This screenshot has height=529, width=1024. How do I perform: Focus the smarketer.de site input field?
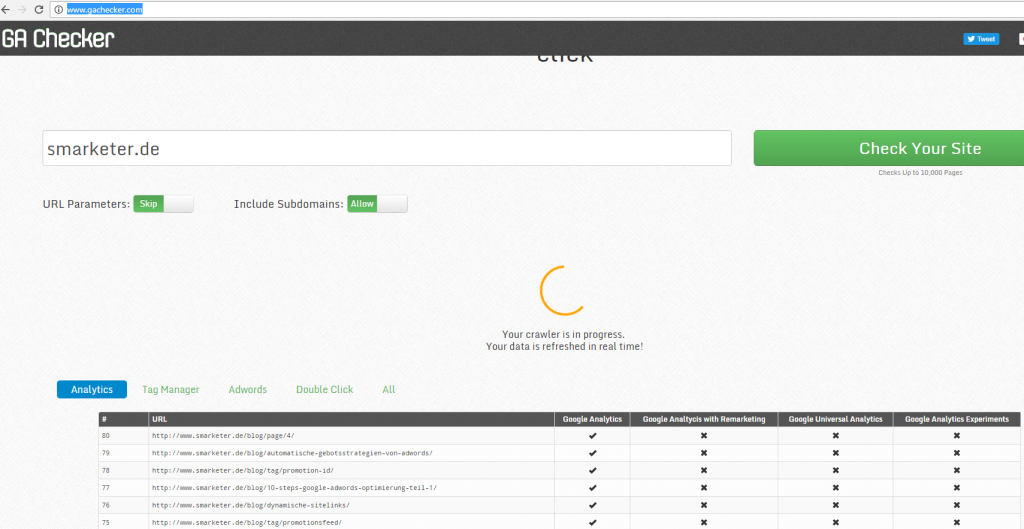pos(387,148)
